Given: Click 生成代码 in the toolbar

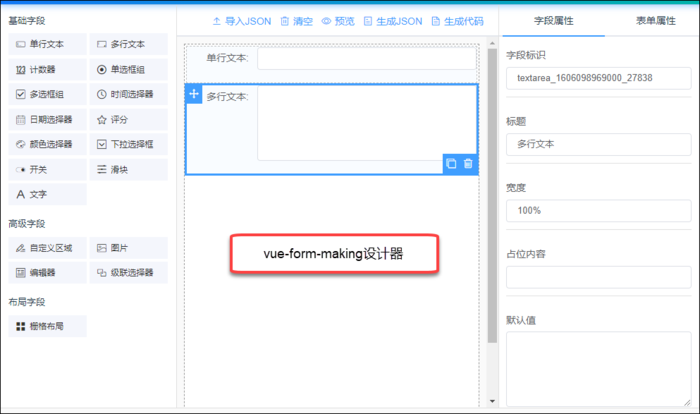Looking at the screenshot, I should coord(458,21).
